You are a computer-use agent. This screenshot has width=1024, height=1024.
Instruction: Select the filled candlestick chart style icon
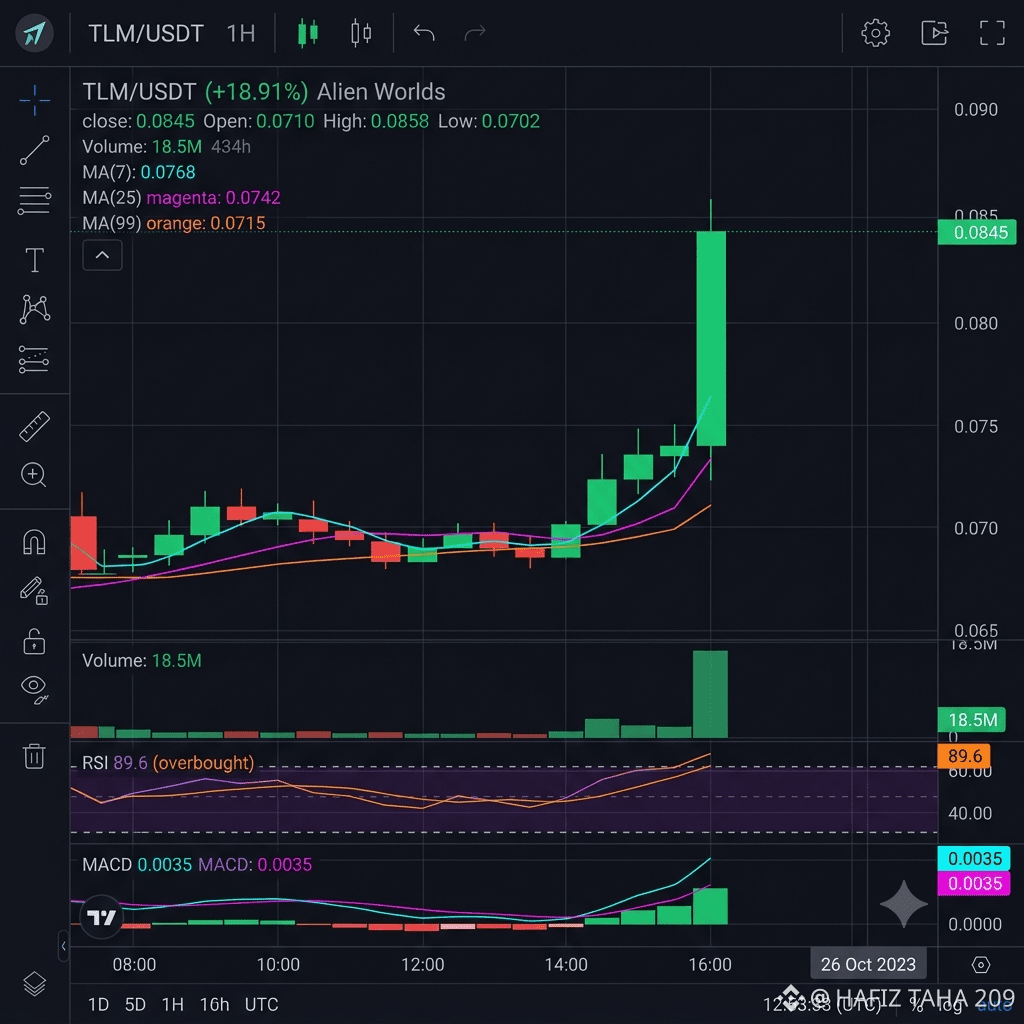[x=308, y=33]
